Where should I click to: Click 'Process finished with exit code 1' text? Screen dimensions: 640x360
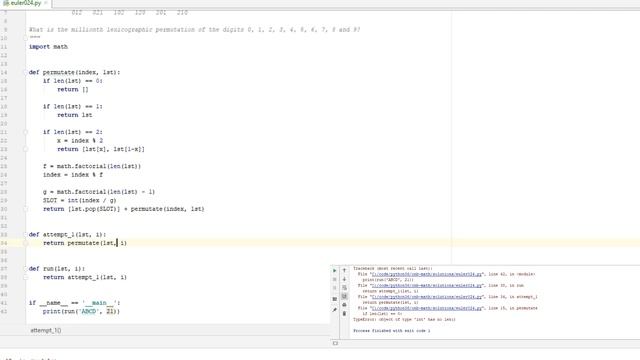click(391, 331)
